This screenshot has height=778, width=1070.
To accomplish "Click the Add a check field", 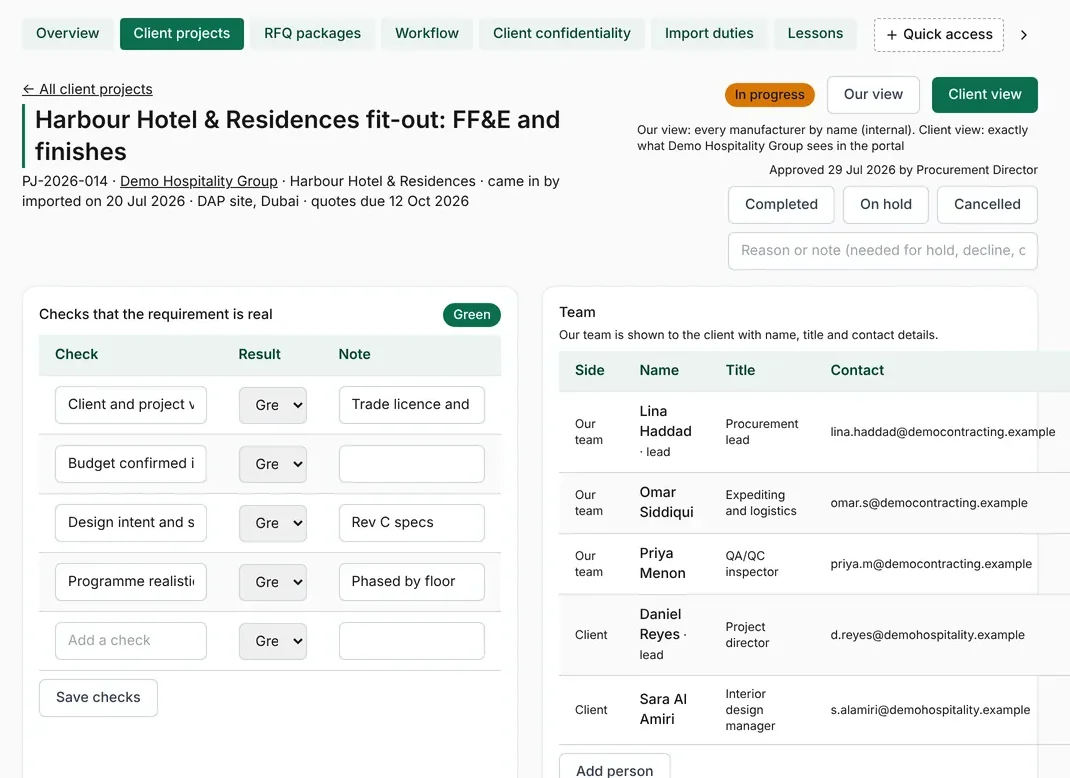I will pos(131,641).
